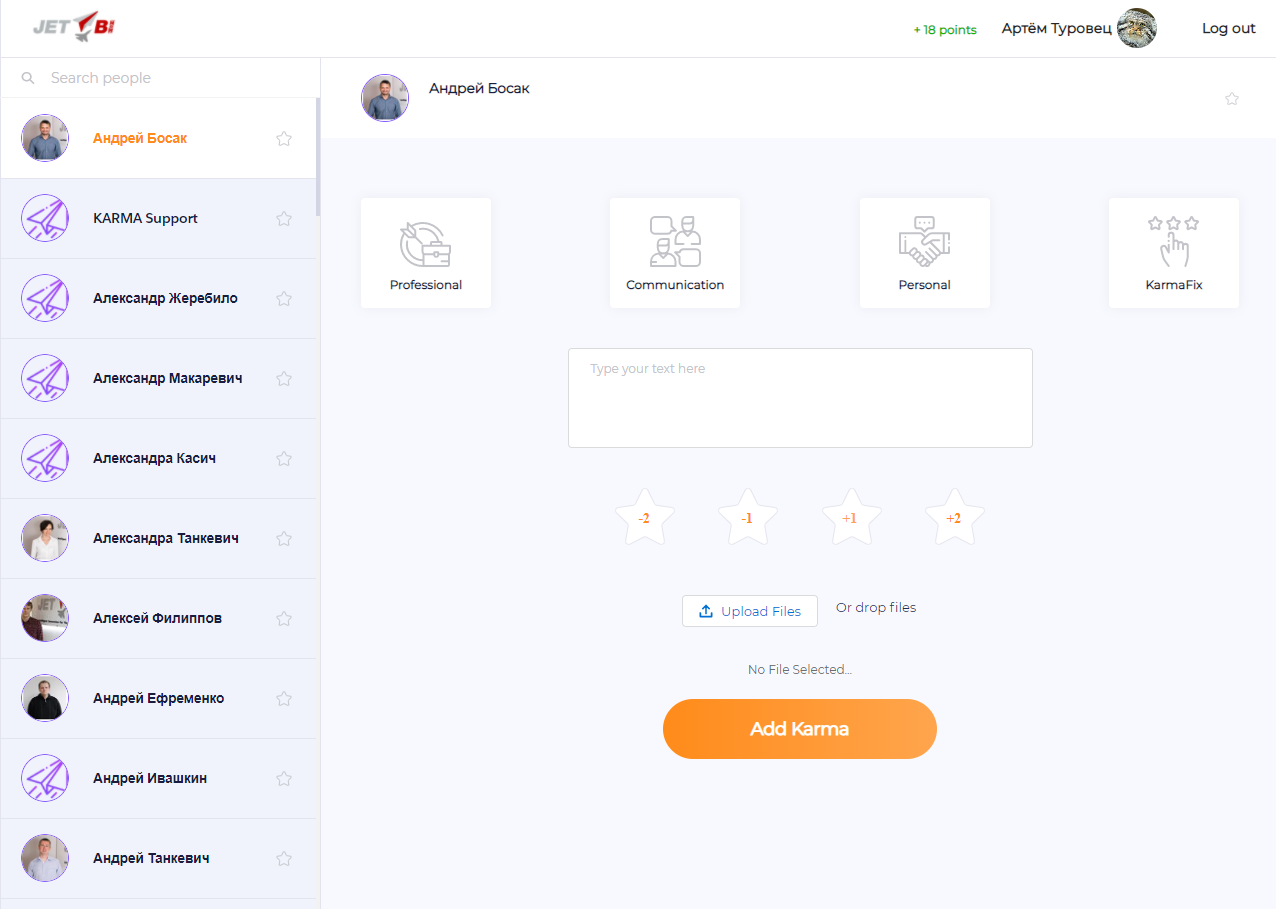Select the Professional category icon
Image resolution: width=1276 pixels, height=909 pixels.
(426, 244)
